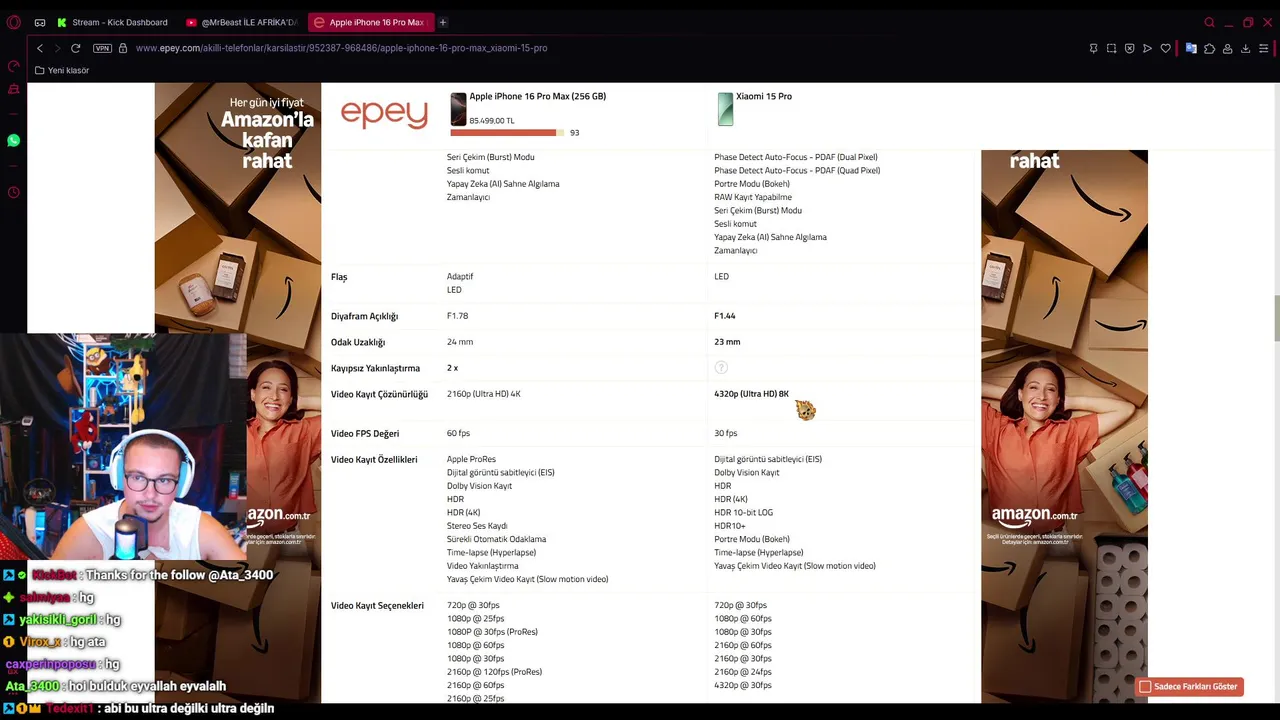Click the Flaş row label
Image resolution: width=1280 pixels, height=720 pixels.
point(339,277)
